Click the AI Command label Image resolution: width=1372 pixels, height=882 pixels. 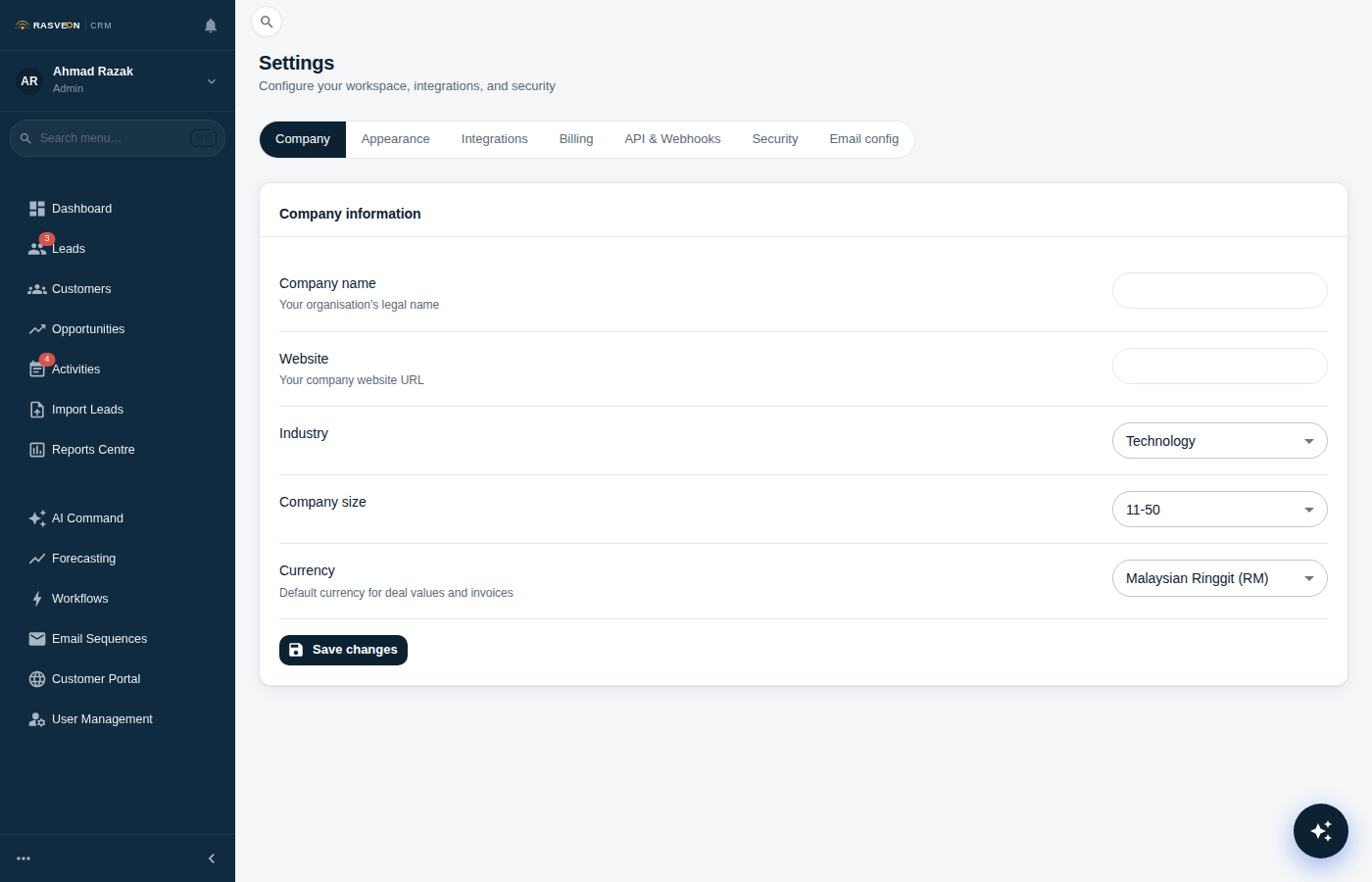pos(87,518)
